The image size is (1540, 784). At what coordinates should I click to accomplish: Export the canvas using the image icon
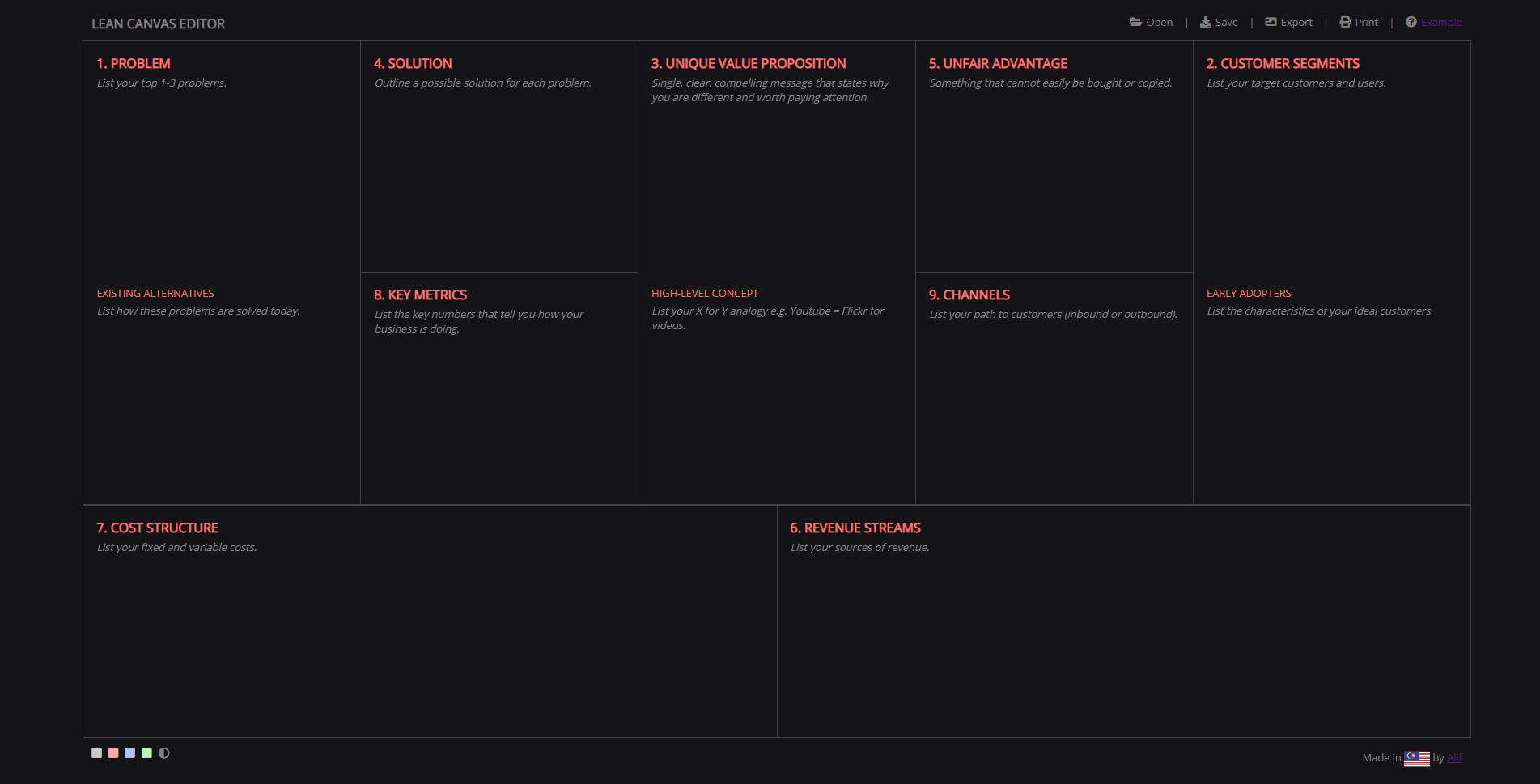click(1269, 22)
